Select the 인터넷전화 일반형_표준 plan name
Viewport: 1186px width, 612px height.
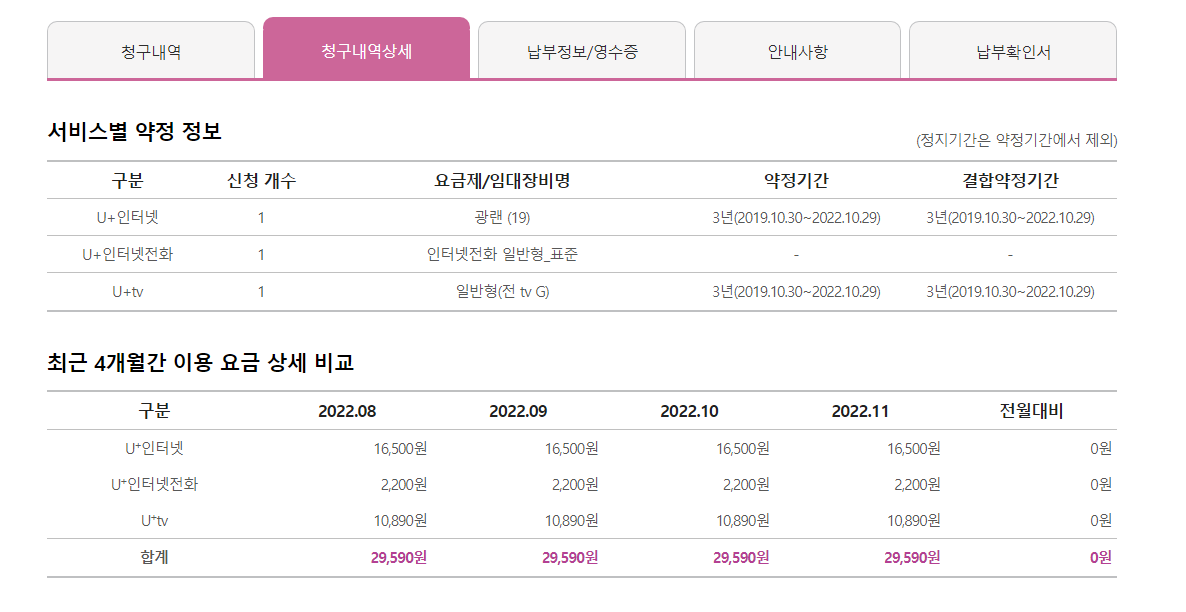pos(502,254)
